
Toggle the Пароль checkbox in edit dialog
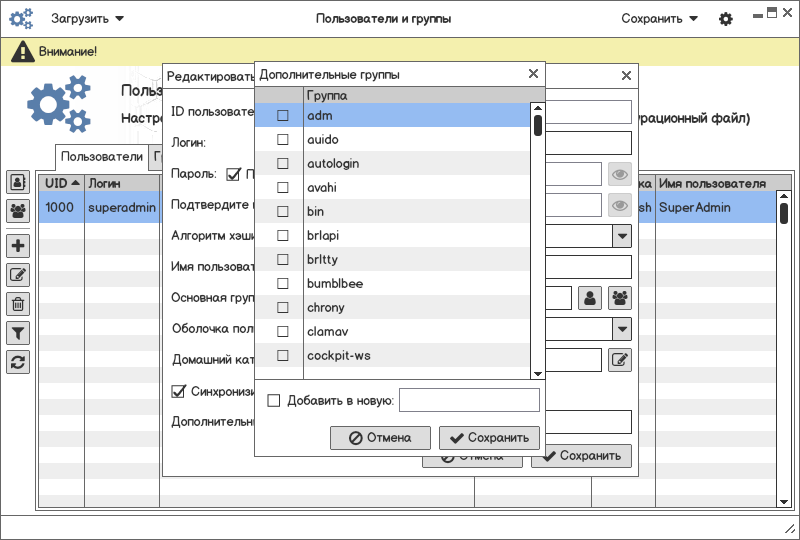click(233, 174)
